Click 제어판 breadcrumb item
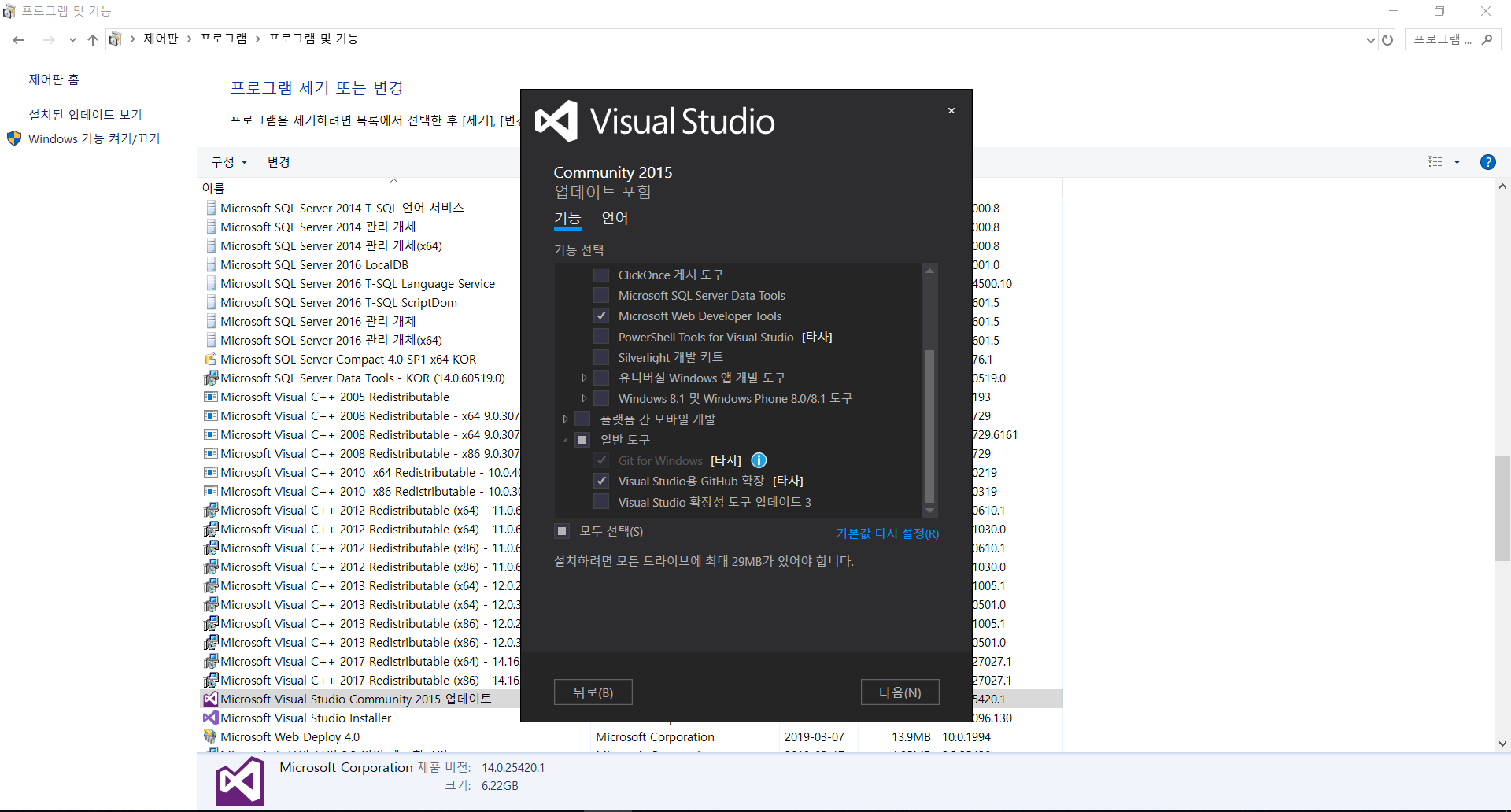This screenshot has height=812, width=1511. point(161,39)
